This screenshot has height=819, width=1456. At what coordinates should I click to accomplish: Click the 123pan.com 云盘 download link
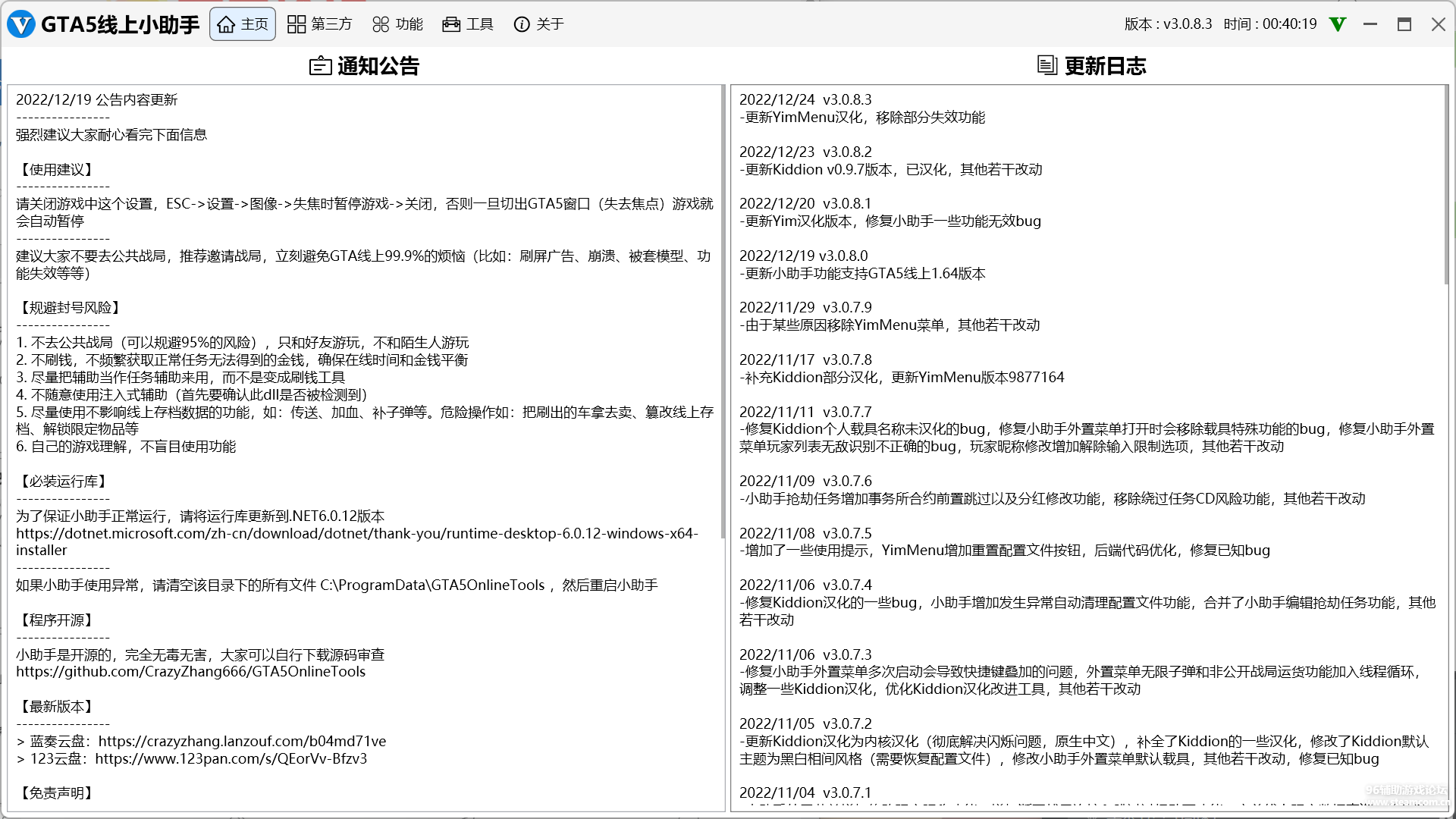[231, 758]
